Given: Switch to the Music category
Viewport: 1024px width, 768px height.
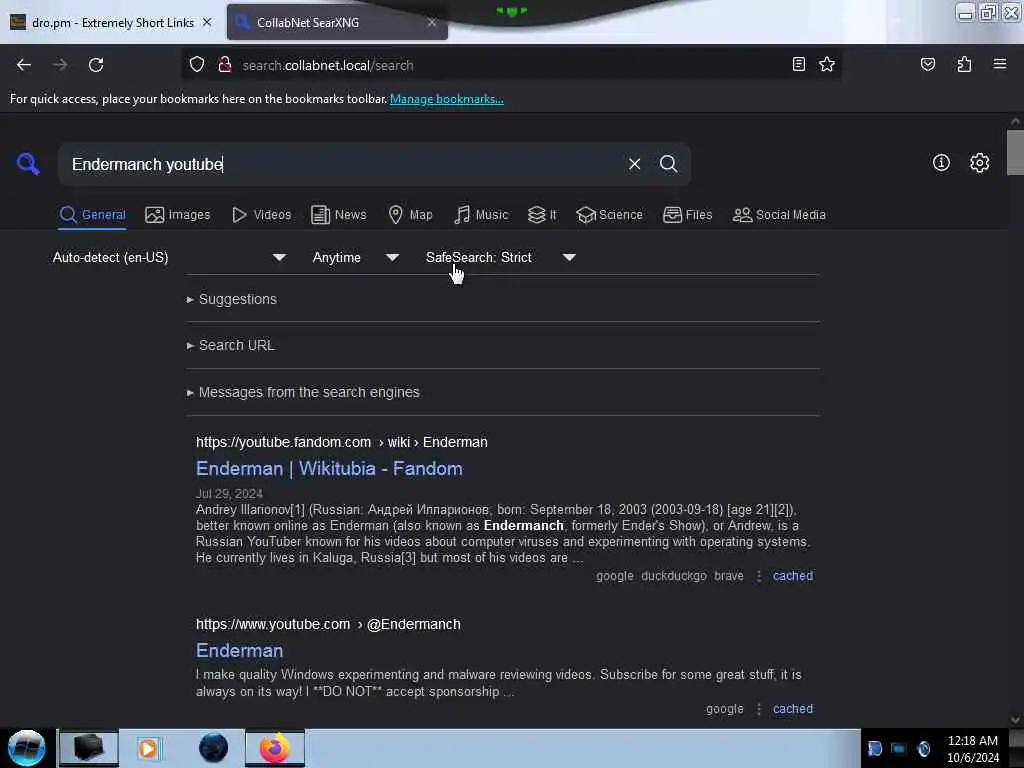Looking at the screenshot, I should (481, 215).
